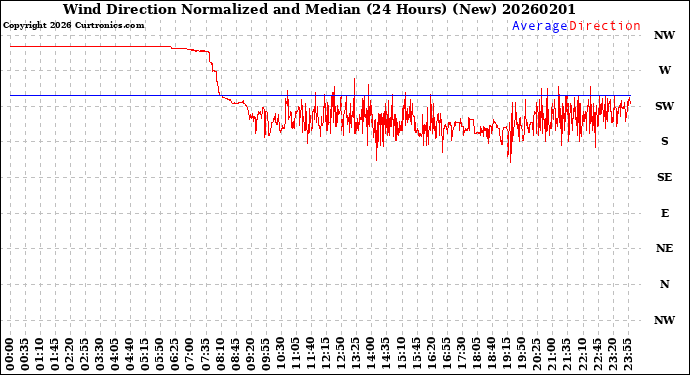690x375 pixels.
Task: Click the 14:35 time axis label
Action: (385, 355)
